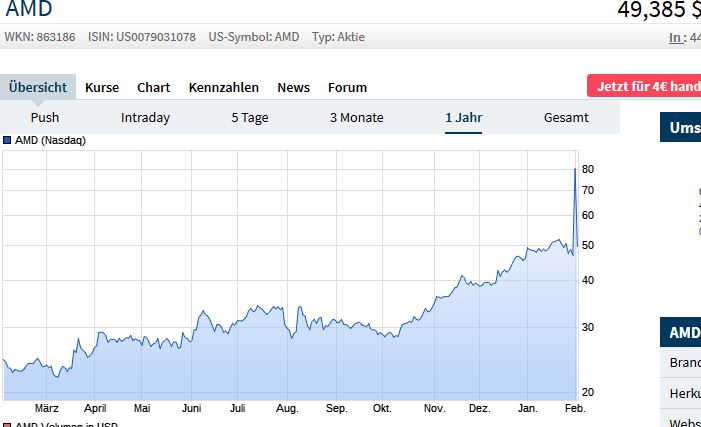Open the Forum tab
The width and height of the screenshot is (701, 427).
tap(347, 87)
